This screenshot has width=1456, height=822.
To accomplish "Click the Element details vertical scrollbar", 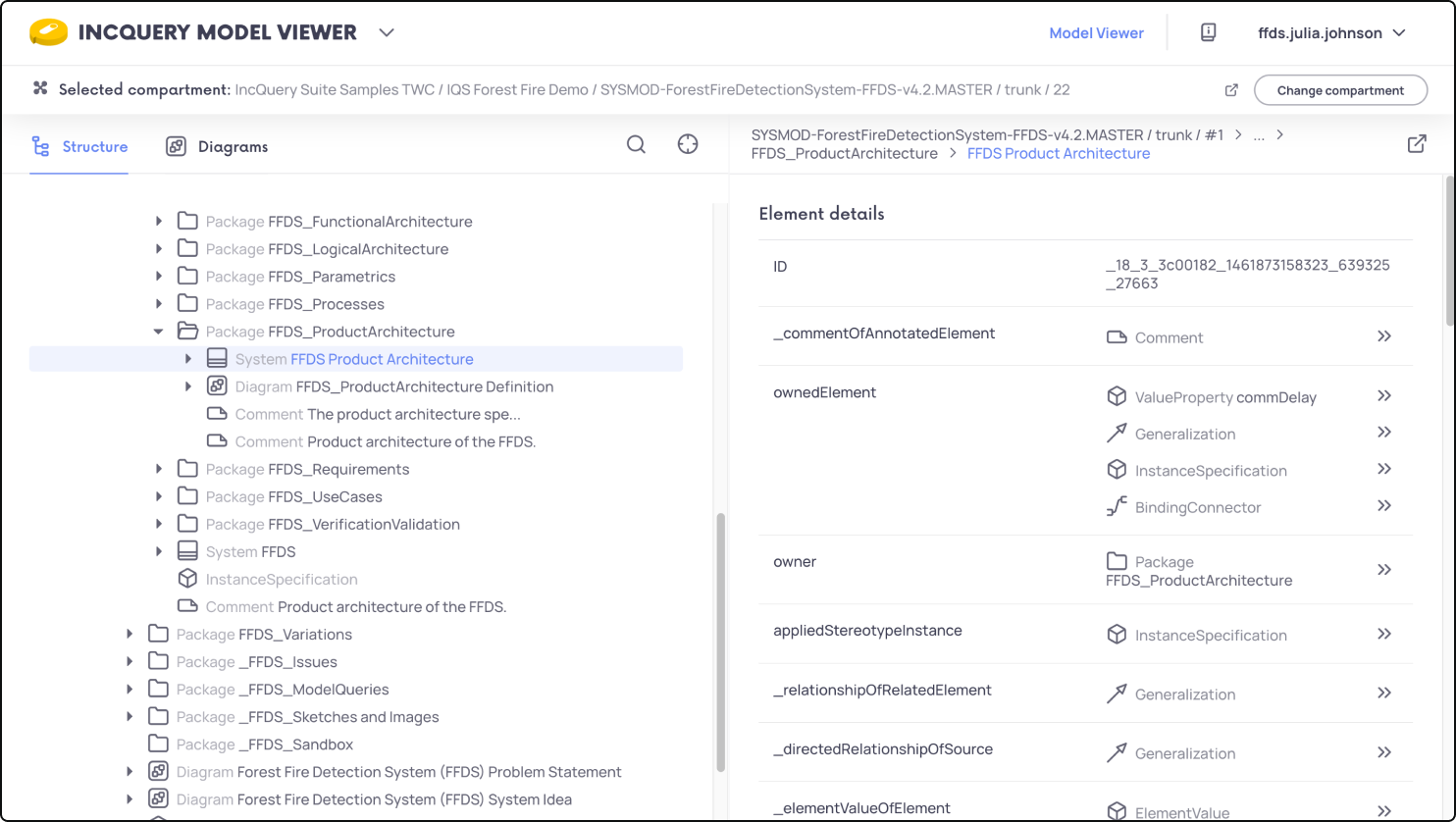I will coord(1449,250).
